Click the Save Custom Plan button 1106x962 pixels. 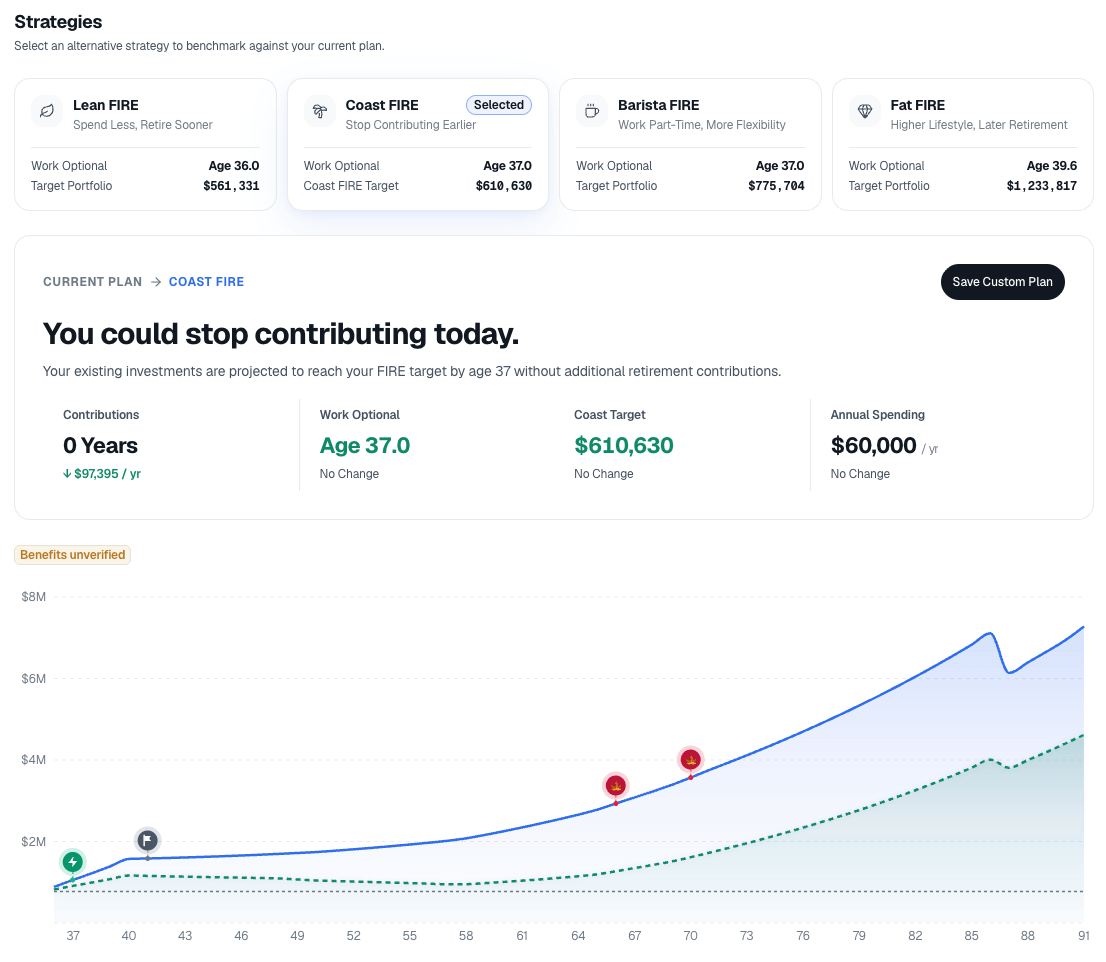tap(1002, 282)
